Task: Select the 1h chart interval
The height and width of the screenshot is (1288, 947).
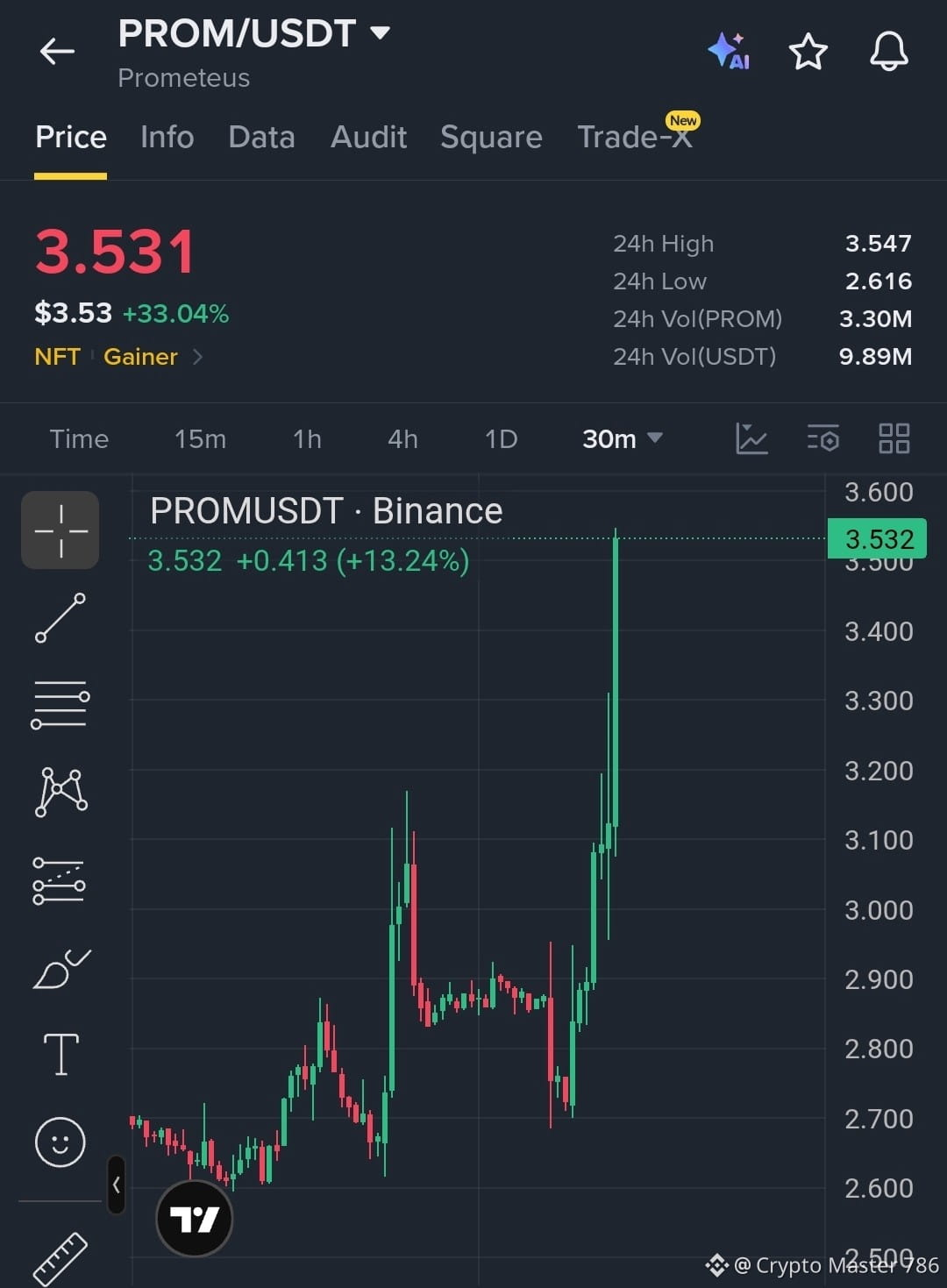Action: click(x=307, y=438)
